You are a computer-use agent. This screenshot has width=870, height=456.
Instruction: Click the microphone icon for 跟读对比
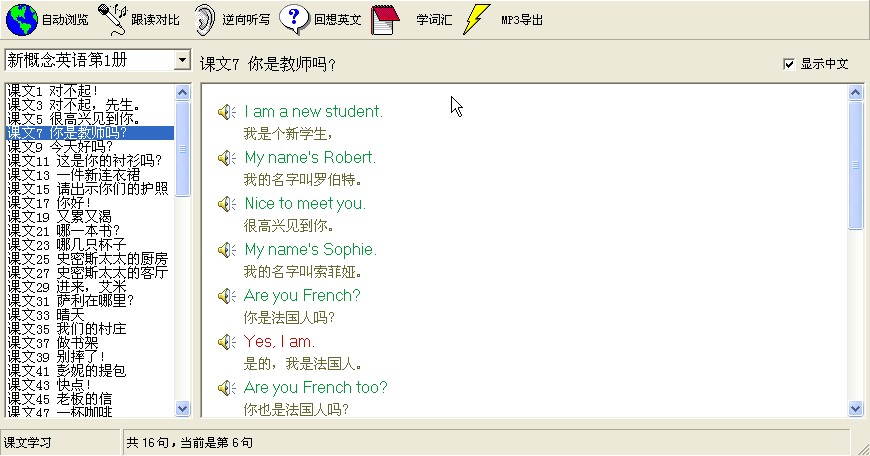click(x=113, y=19)
